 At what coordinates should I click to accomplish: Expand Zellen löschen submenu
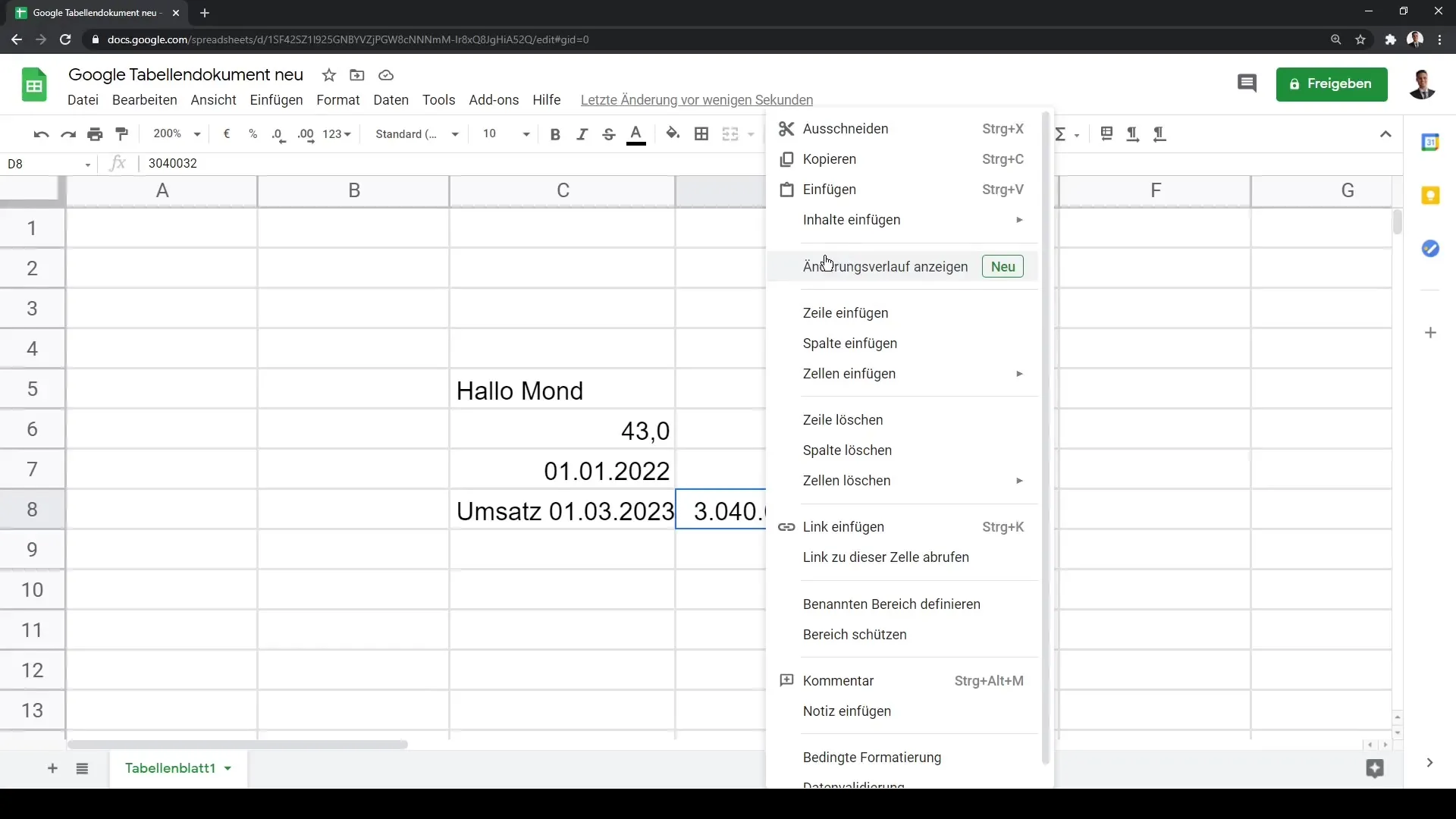pos(902,481)
